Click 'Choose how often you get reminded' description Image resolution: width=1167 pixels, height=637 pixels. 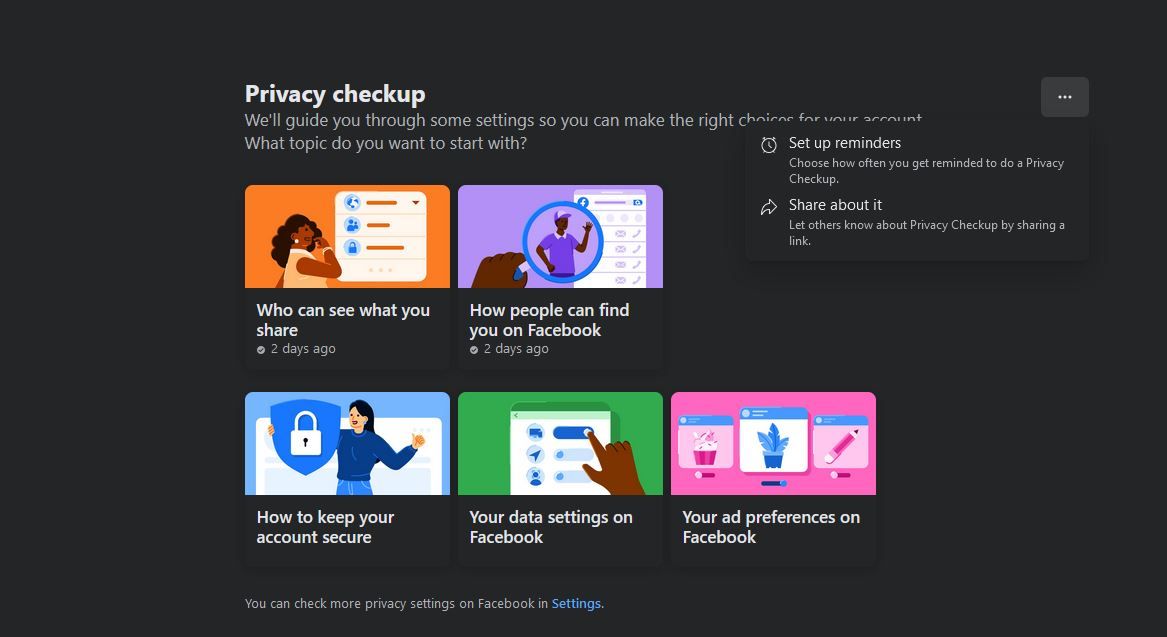pyautogui.click(x=926, y=170)
